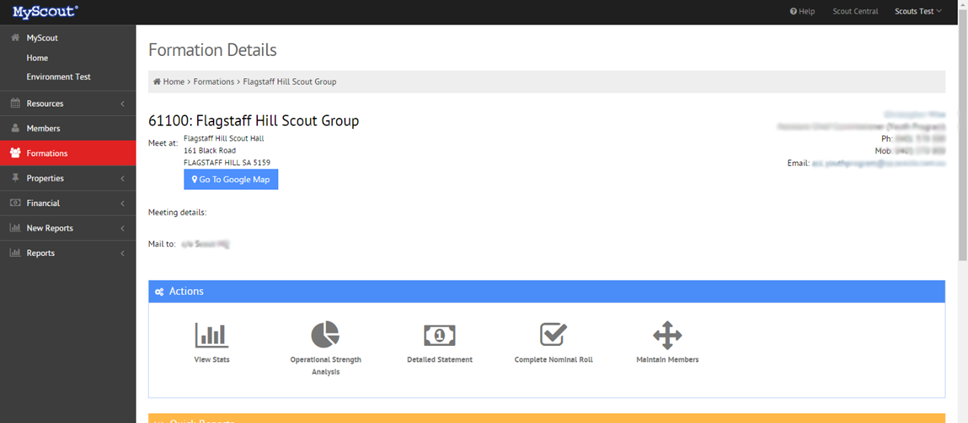Open the Complete Nominal Roll checkbox icon

click(x=553, y=334)
